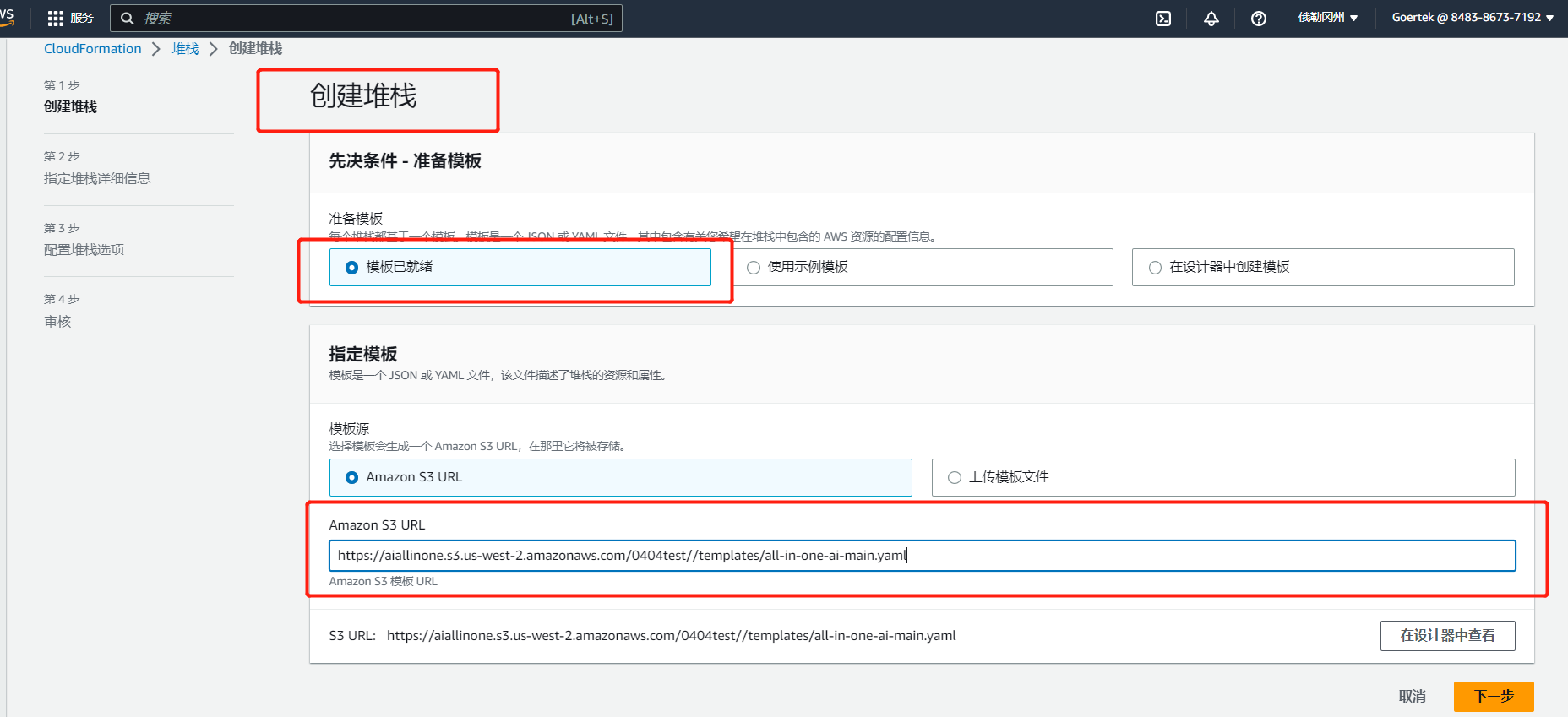Expand the 俄勒冈州 region dropdown
The image size is (1568, 717).
pos(1327,18)
